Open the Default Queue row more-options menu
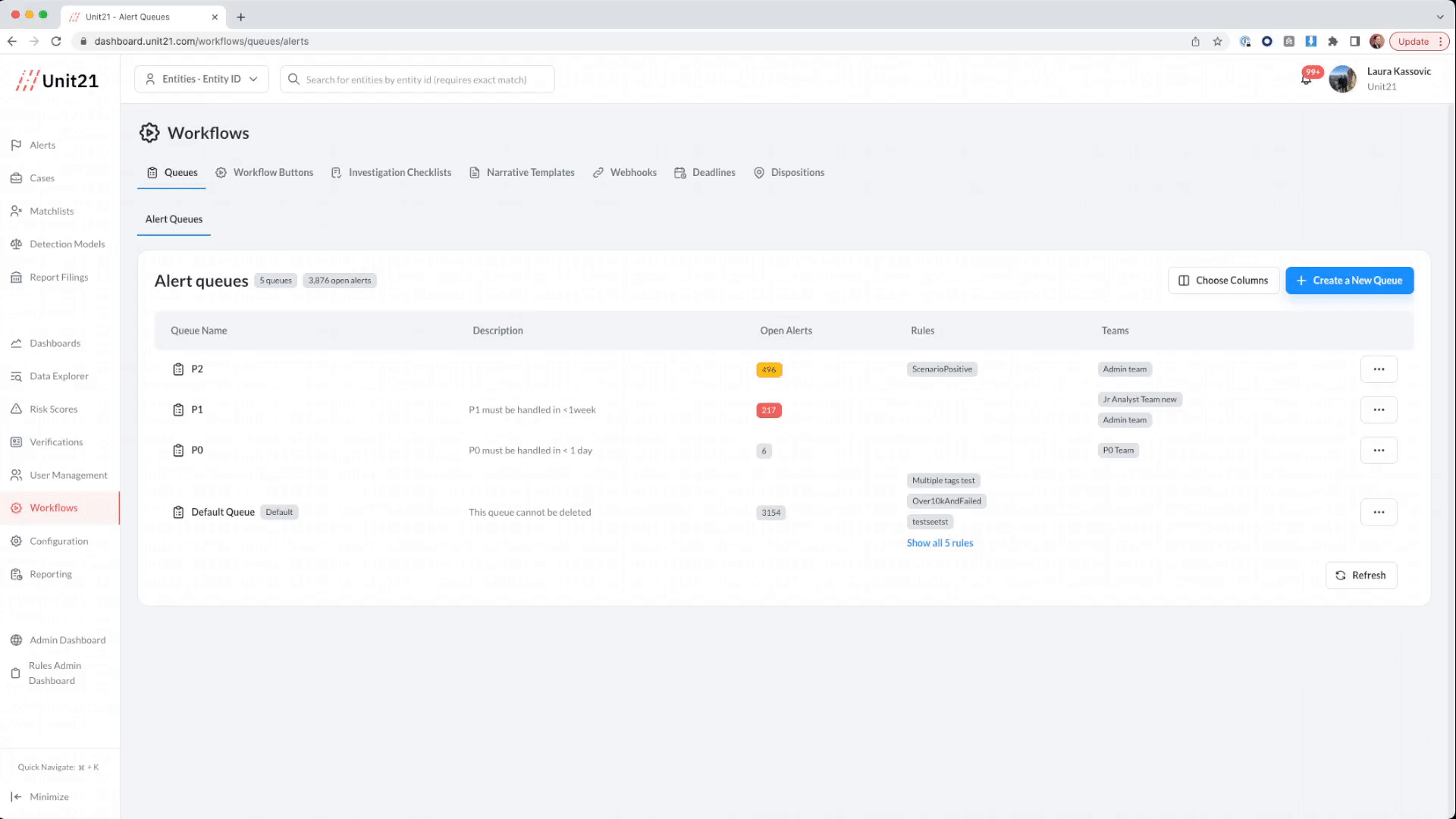This screenshot has height=819, width=1456. 1379,512
